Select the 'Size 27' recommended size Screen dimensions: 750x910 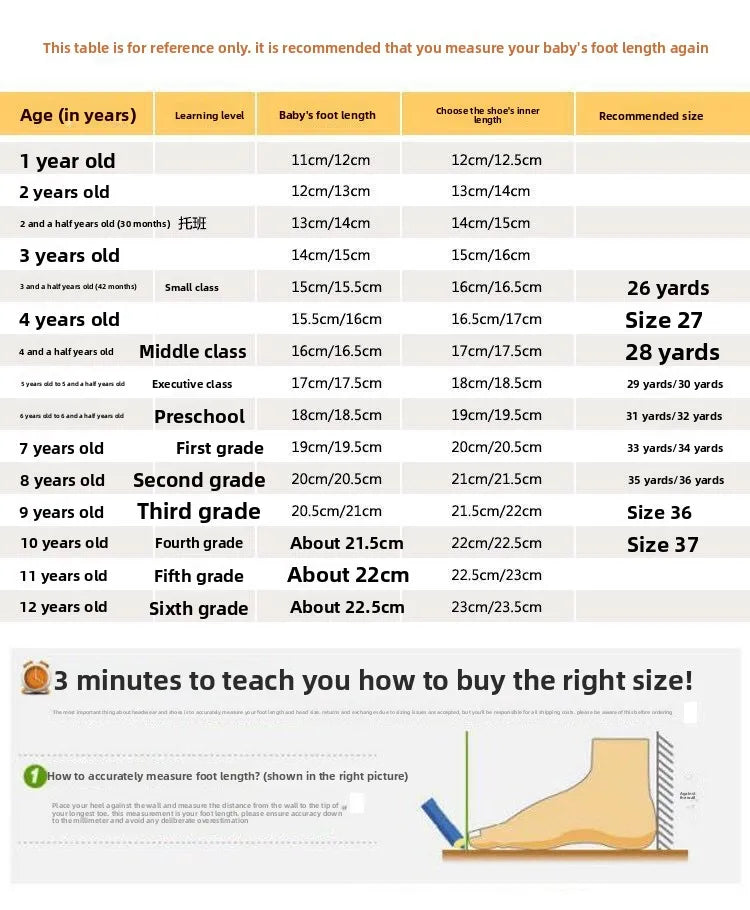tap(664, 320)
